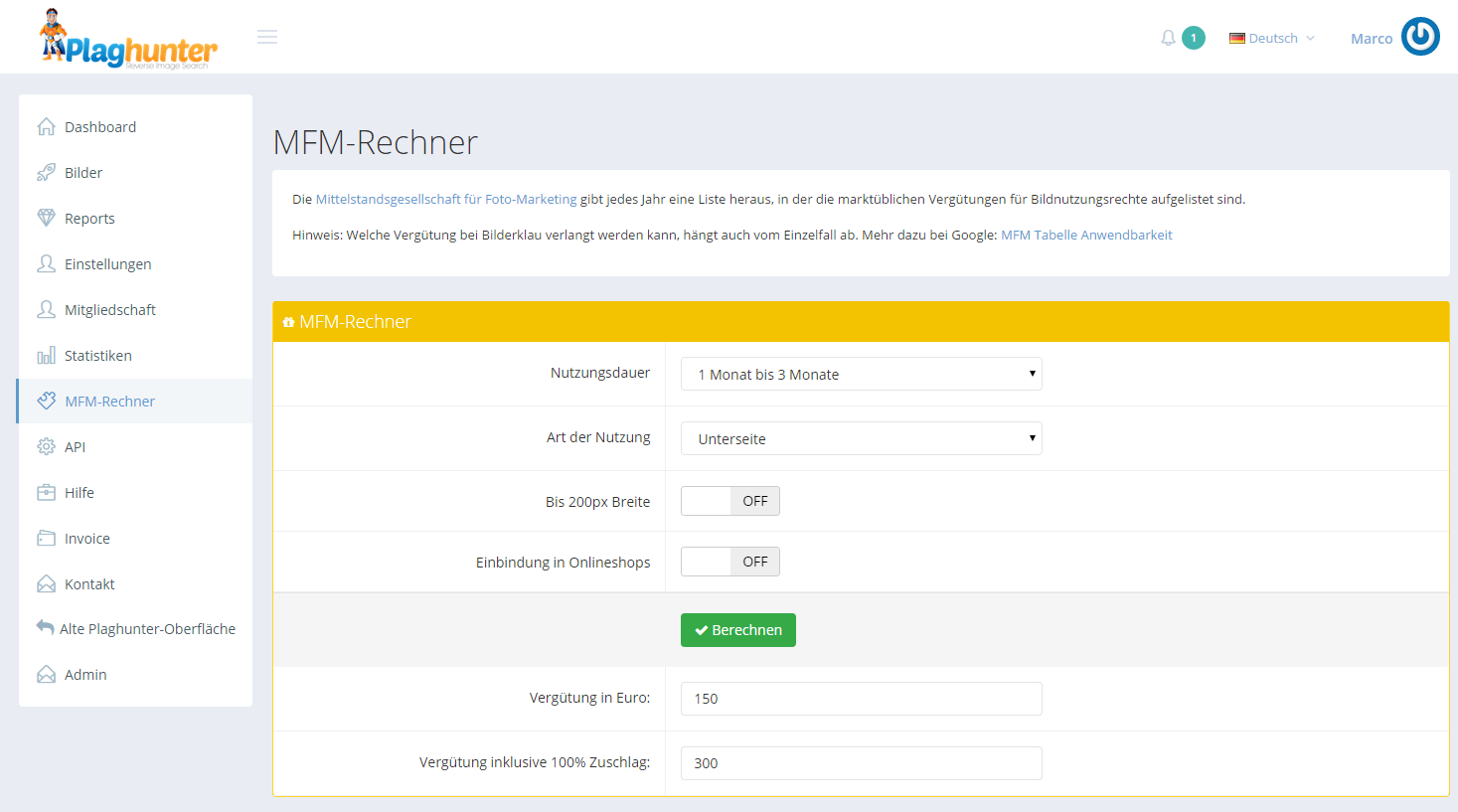Screen dimensions: 1458x812
Task: Click the Bilder rocket icon
Action: [x=46, y=172]
